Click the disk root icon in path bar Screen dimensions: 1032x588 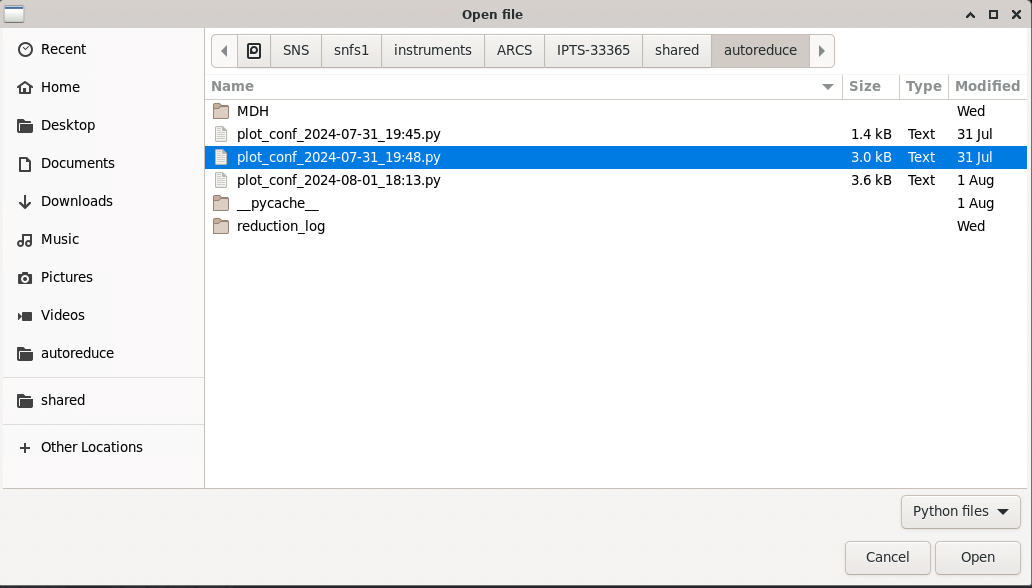254,50
